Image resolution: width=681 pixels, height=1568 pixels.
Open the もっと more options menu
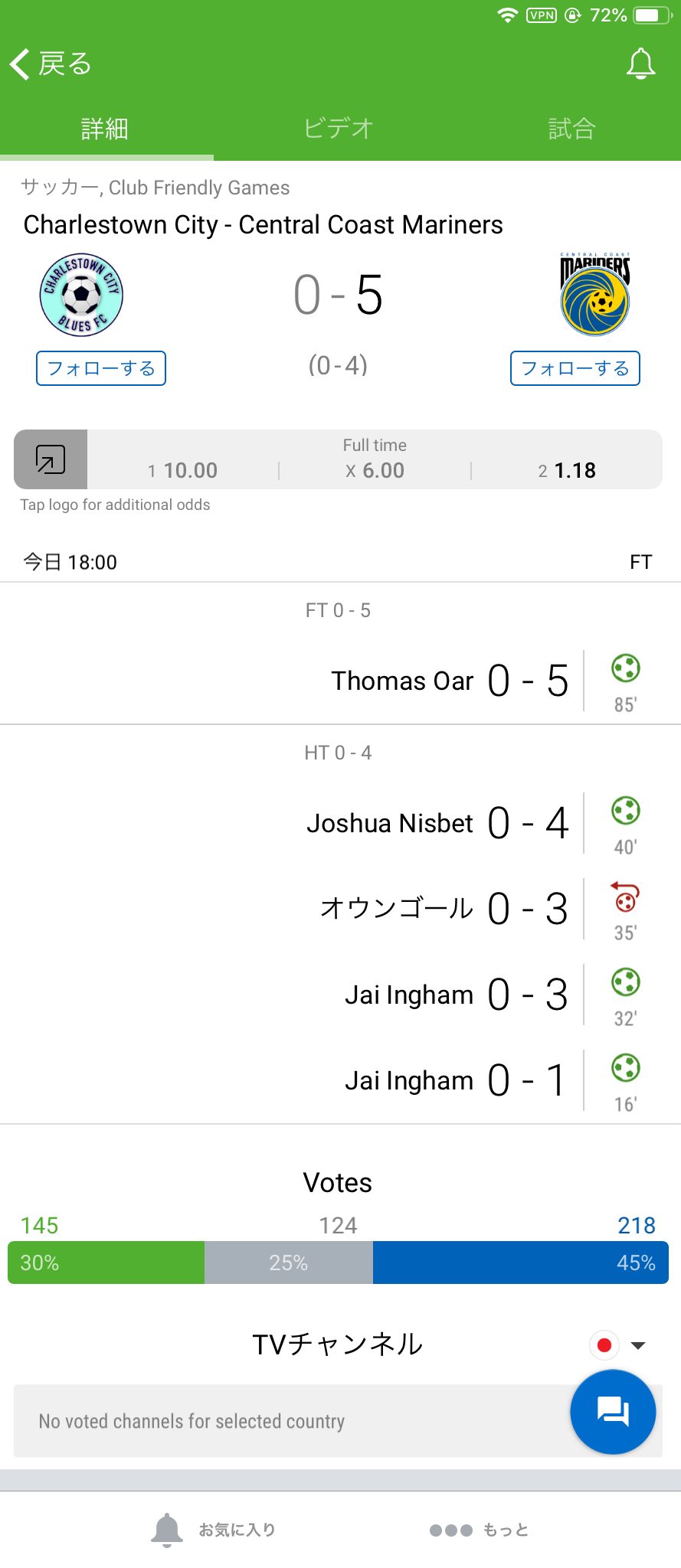click(x=479, y=1530)
